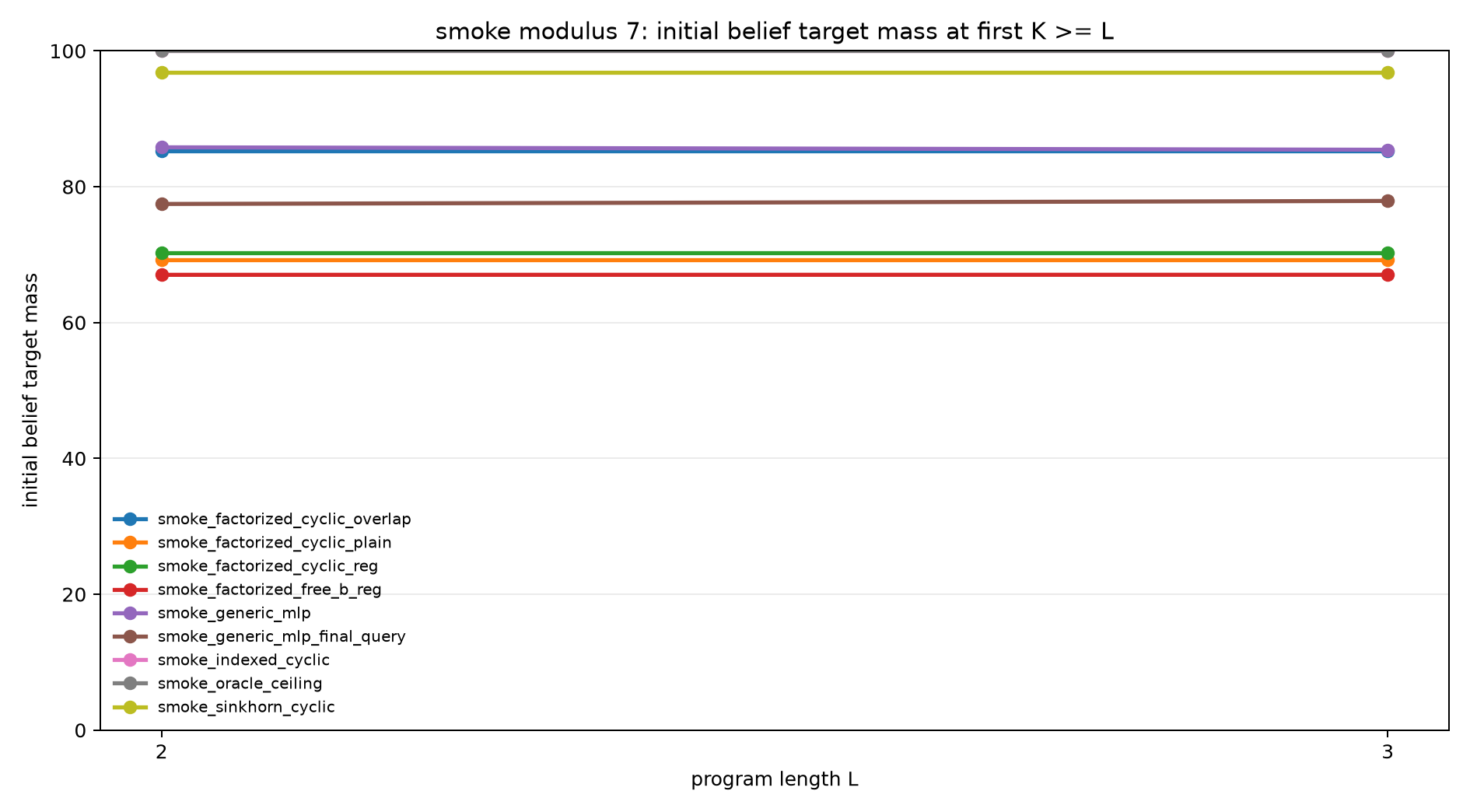Click the red data point at L=2

coord(162,275)
